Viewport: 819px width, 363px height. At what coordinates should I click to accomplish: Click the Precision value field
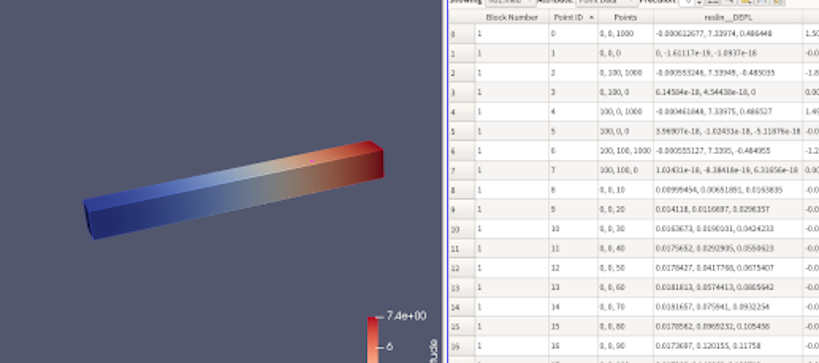tap(687, 2)
